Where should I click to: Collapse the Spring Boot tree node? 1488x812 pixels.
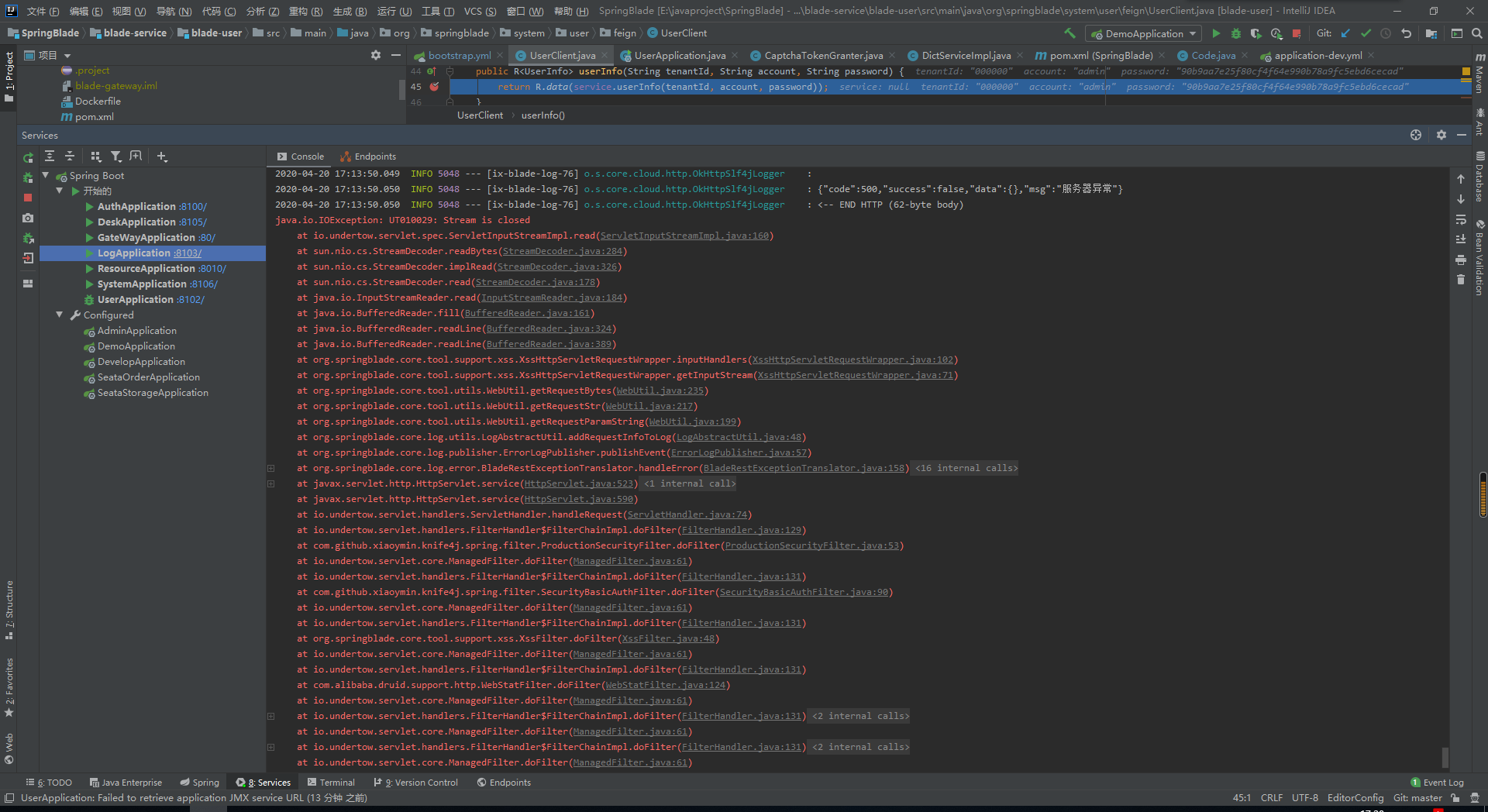pos(46,175)
